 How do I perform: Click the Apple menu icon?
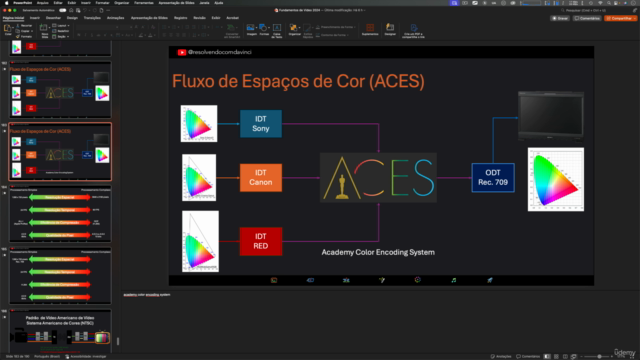(x=7, y=3)
